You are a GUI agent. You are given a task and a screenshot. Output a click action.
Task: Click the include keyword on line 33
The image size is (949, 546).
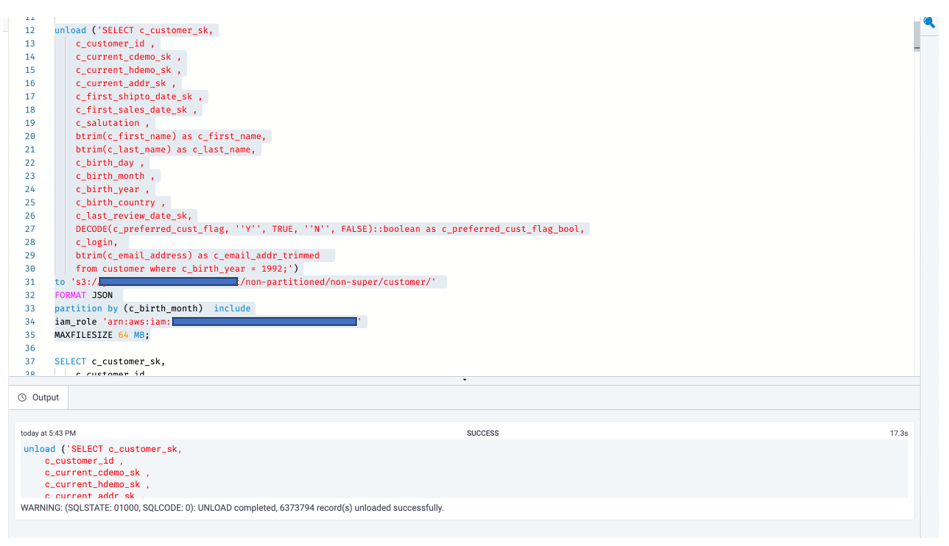click(x=232, y=309)
